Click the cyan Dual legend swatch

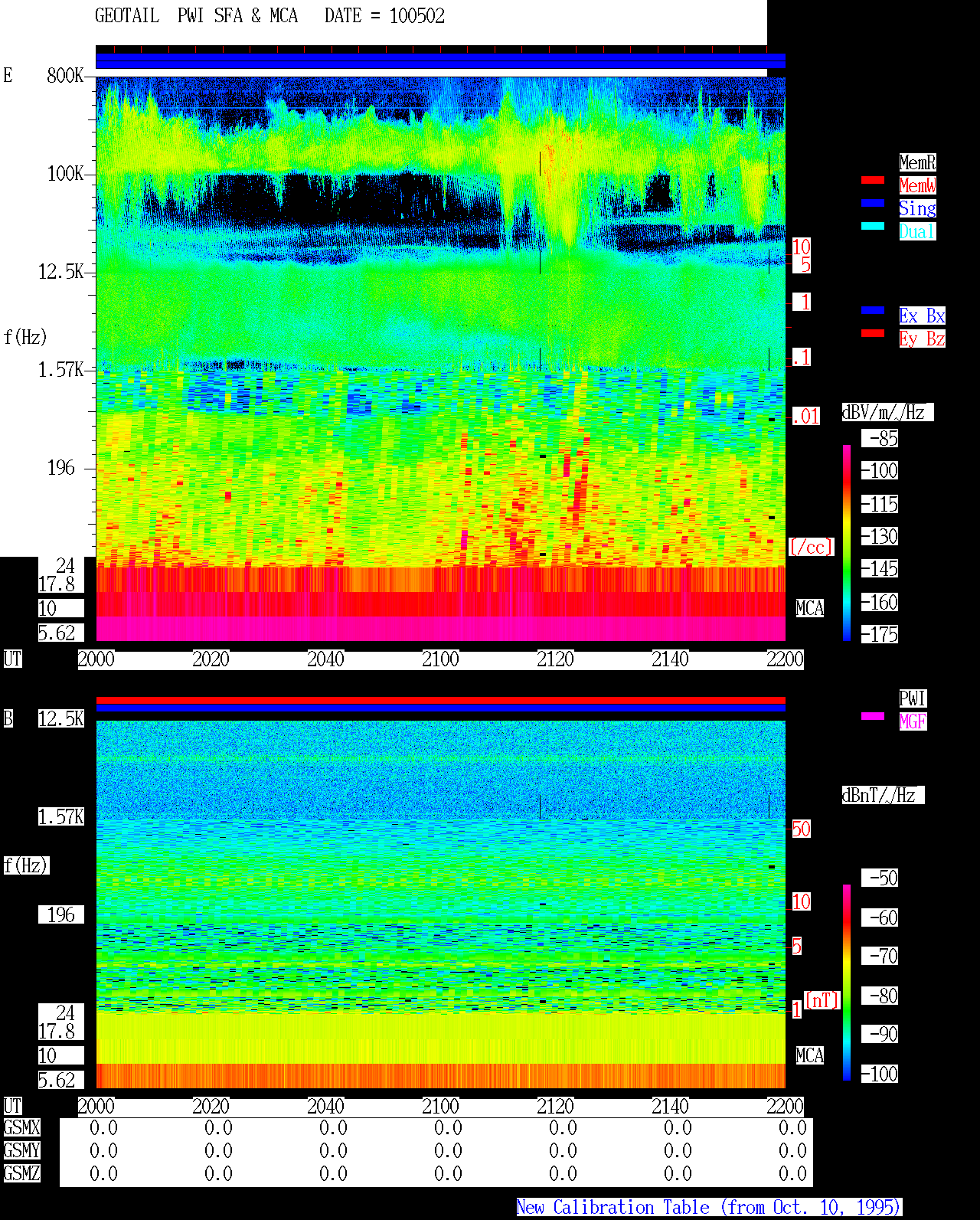click(x=873, y=226)
